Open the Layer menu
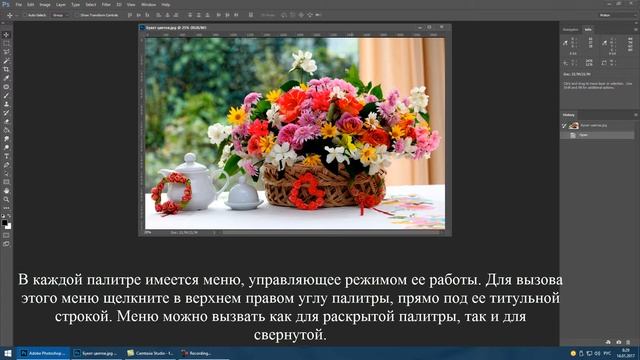The height and width of the screenshot is (360, 640). pos(60,4)
